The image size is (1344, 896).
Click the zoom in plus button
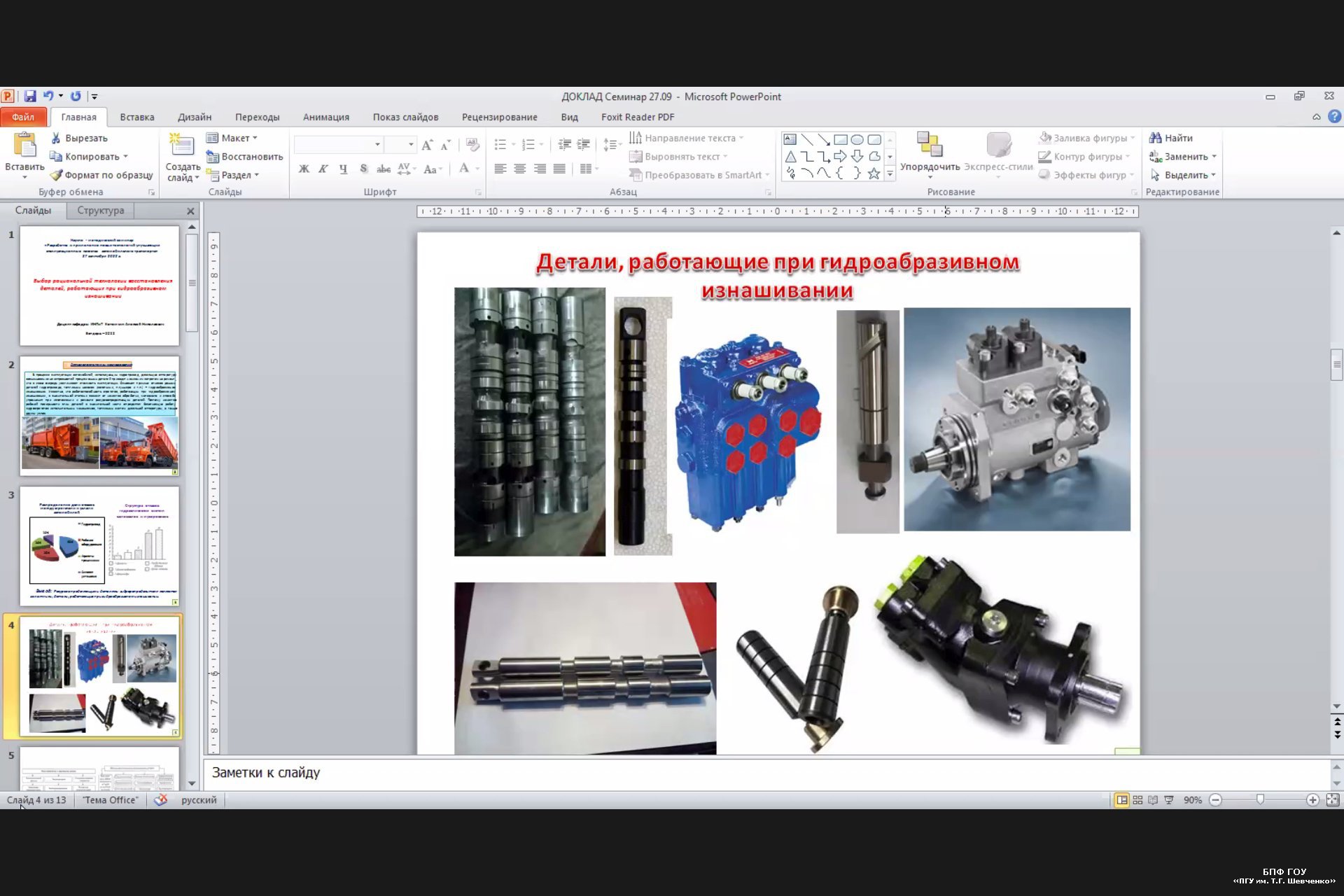(1312, 800)
